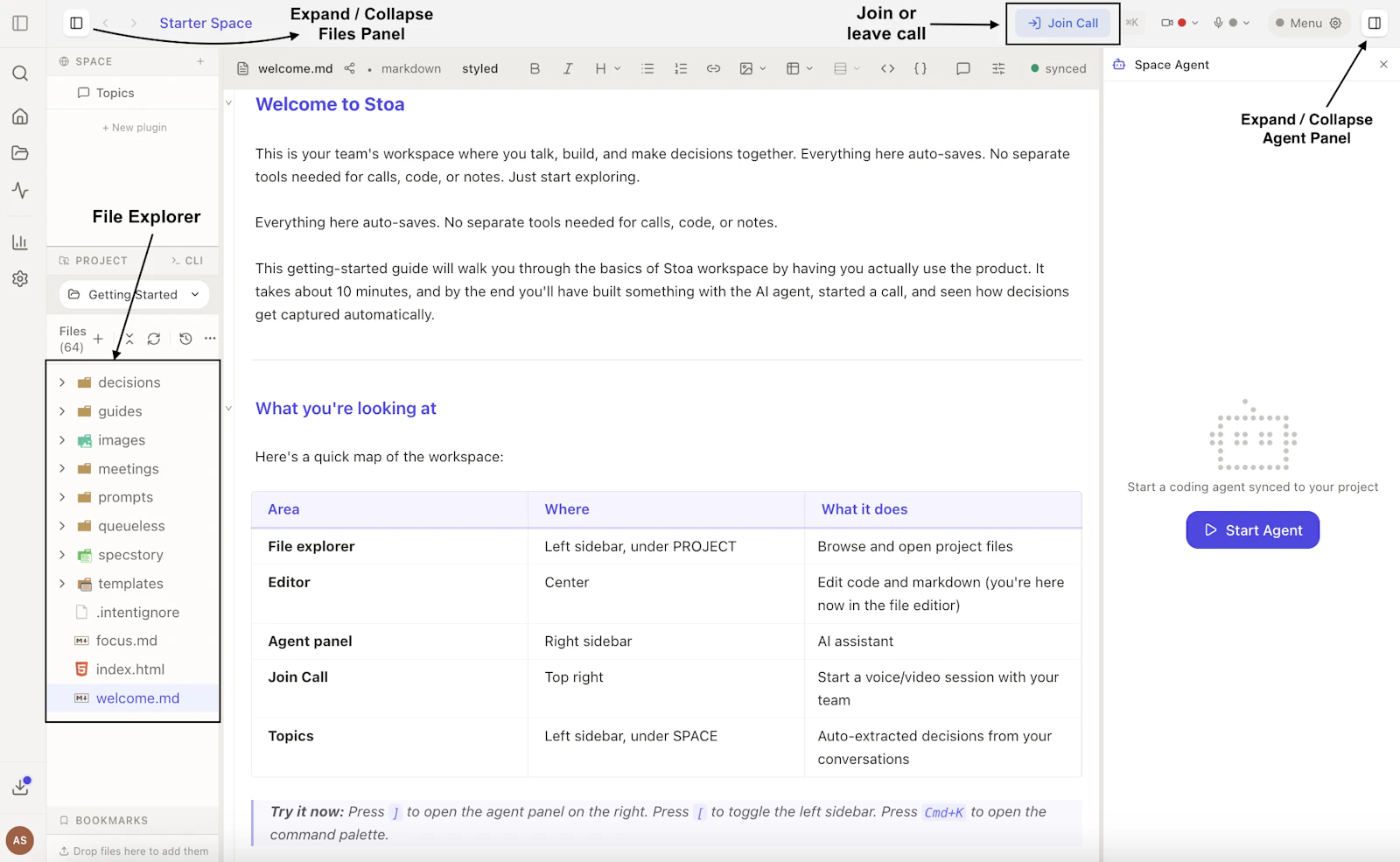The image size is (1400, 862).
Task: Apply italic formatting from the toolbar
Action: pos(568,68)
